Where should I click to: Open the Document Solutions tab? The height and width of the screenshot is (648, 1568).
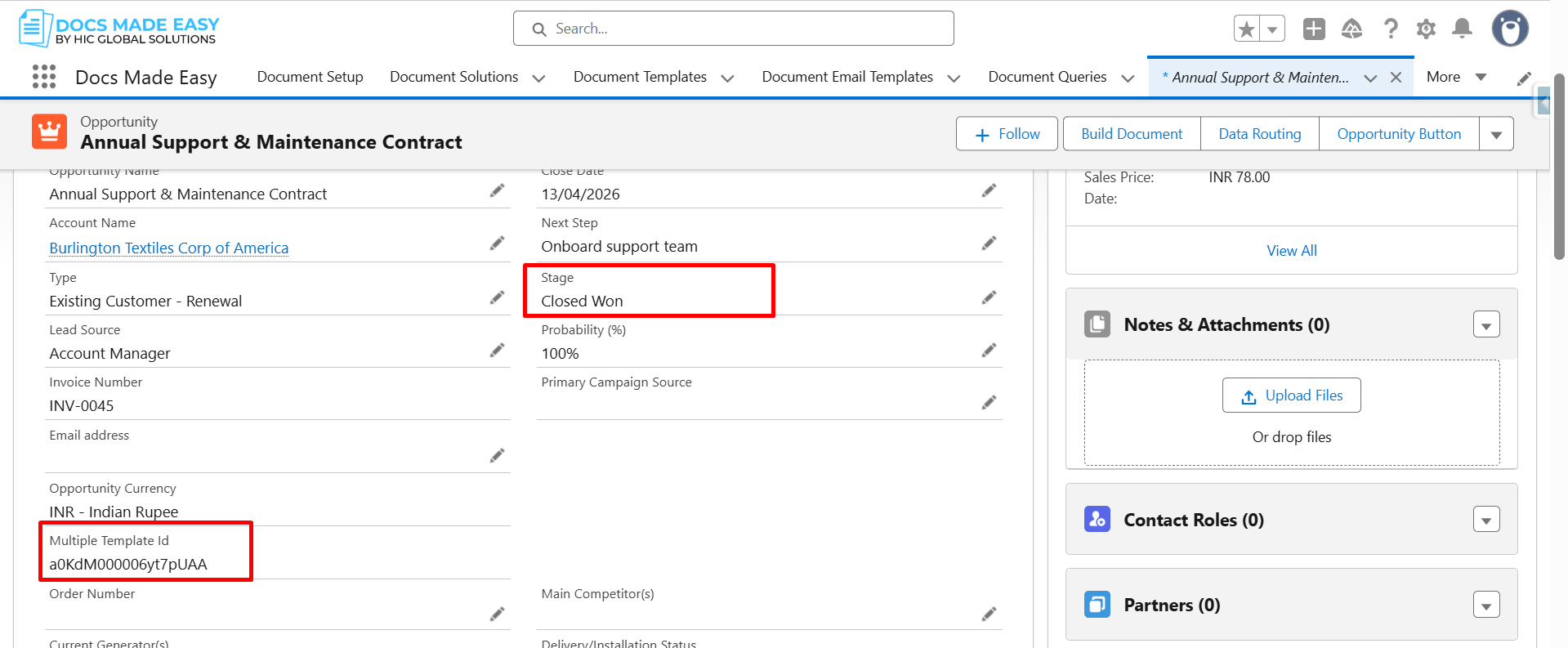(454, 77)
